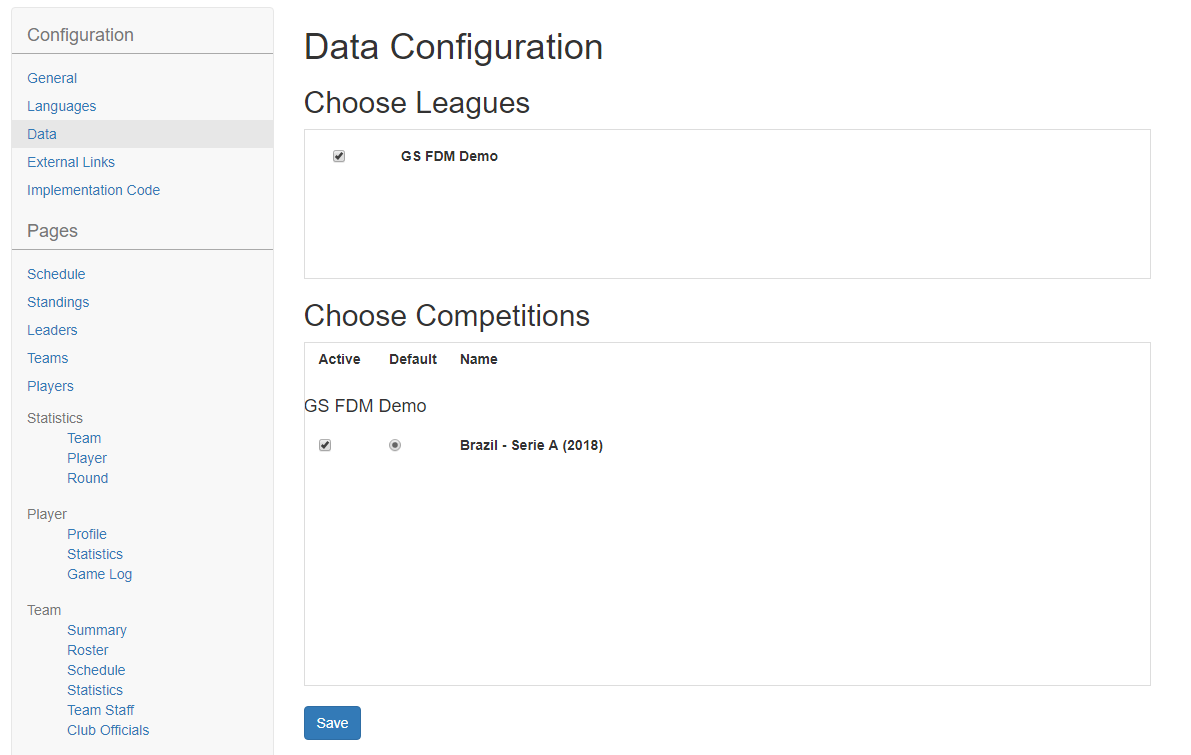Select Brazil Serie A as default competition
Image resolution: width=1191 pixels, height=755 pixels.
395,445
